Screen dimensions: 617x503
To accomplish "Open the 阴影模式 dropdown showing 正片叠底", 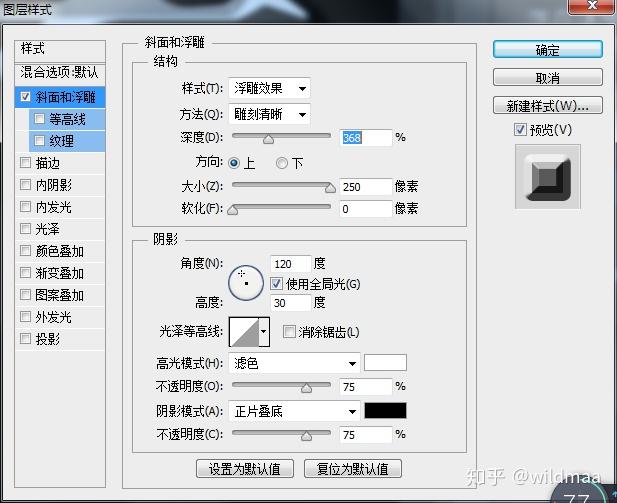I will 294,412.
